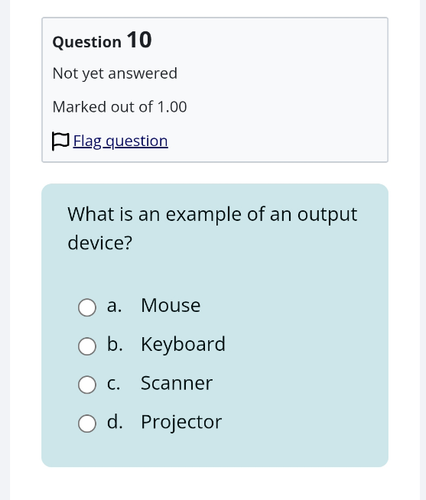Image resolution: width=426 pixels, height=500 pixels.
Task: Choose the Projector answer text
Action: (181, 422)
